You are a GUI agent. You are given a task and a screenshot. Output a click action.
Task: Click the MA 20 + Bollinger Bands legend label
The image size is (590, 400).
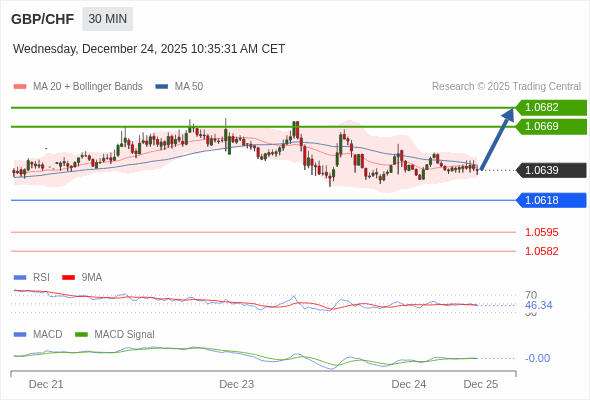pos(88,87)
